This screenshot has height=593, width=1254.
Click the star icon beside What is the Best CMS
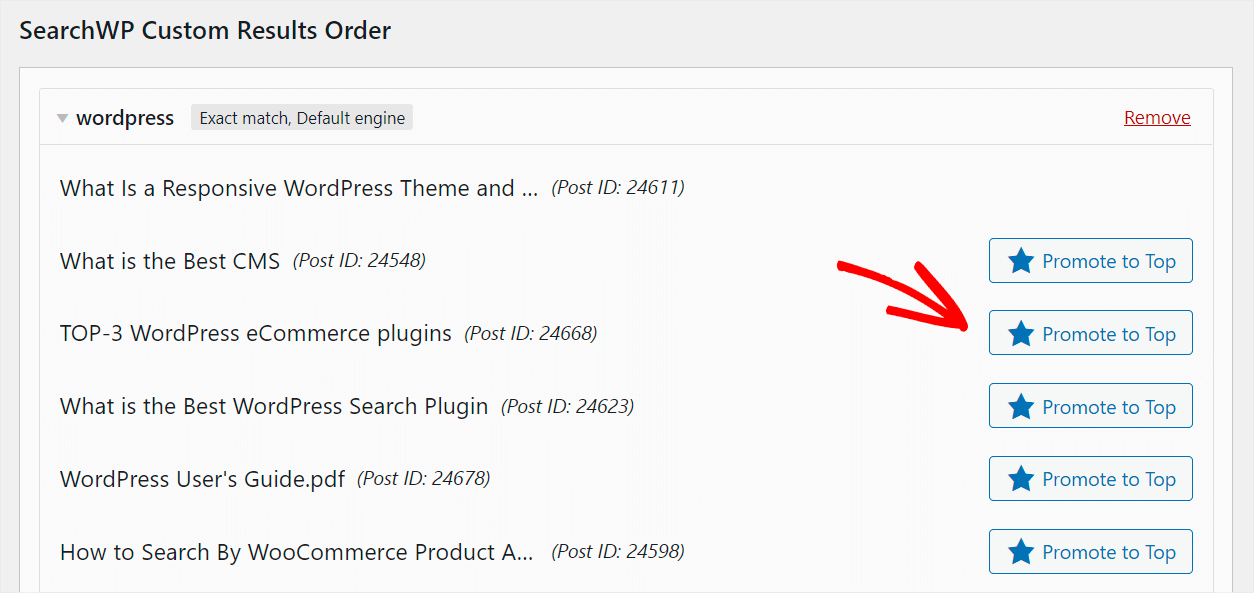click(x=1021, y=261)
